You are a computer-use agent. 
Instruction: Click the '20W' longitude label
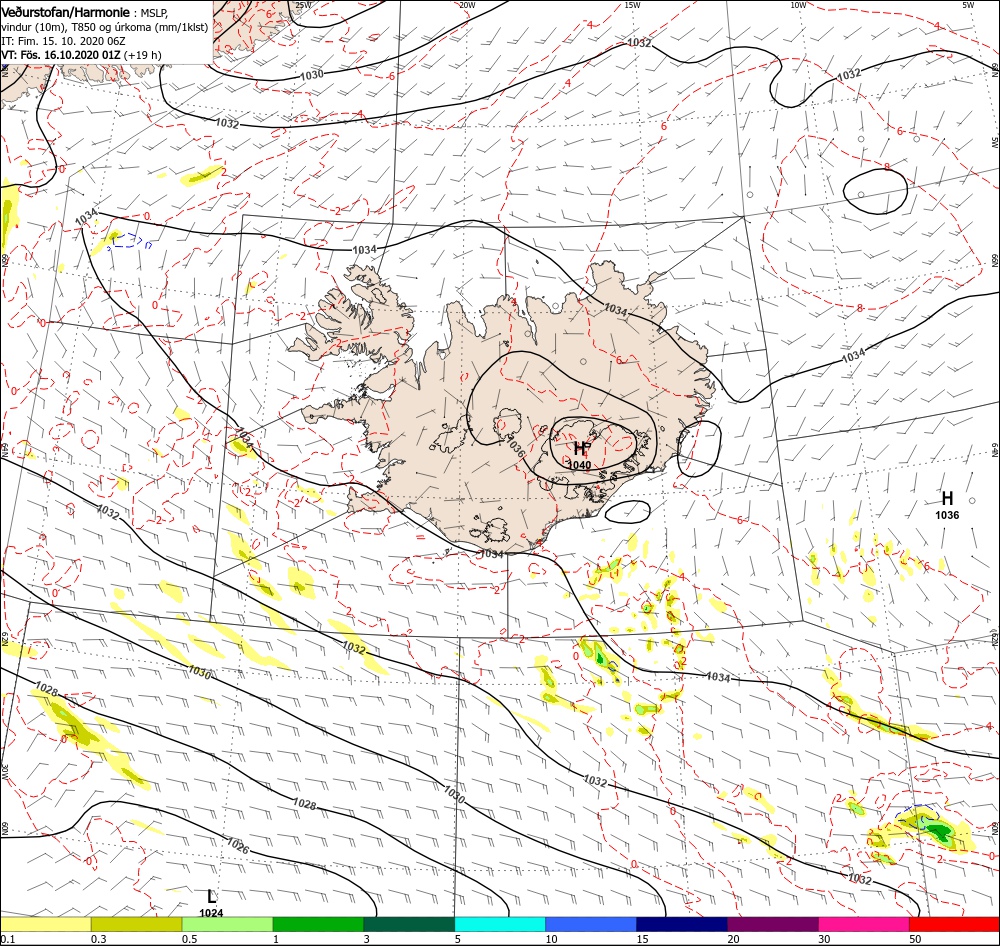(467, 5)
